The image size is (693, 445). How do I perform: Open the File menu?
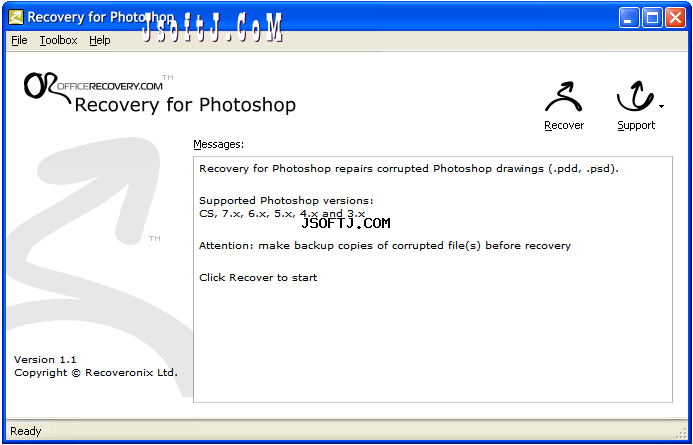point(19,40)
